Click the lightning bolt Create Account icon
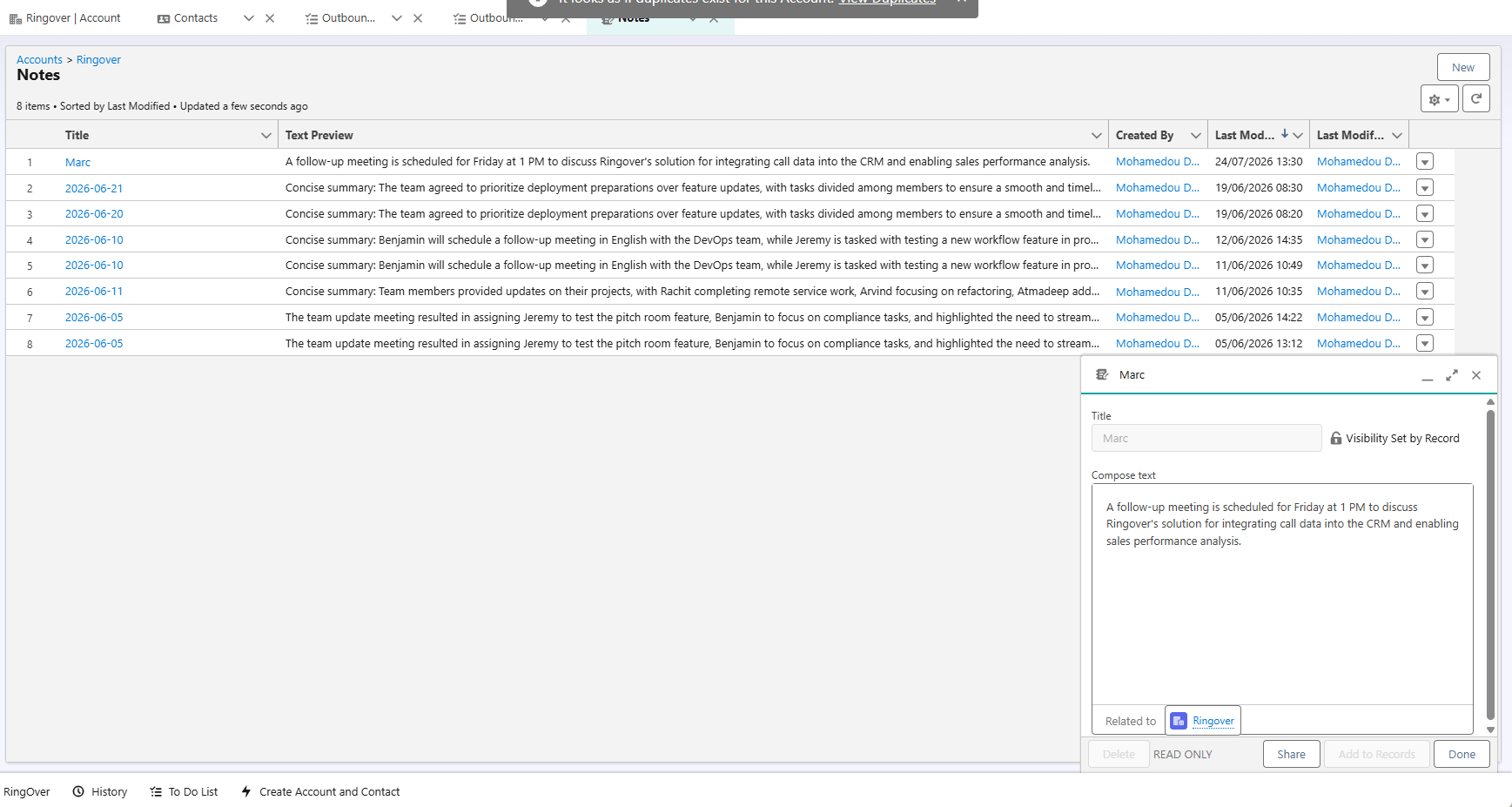This screenshot has width=1512, height=807. (x=246, y=791)
